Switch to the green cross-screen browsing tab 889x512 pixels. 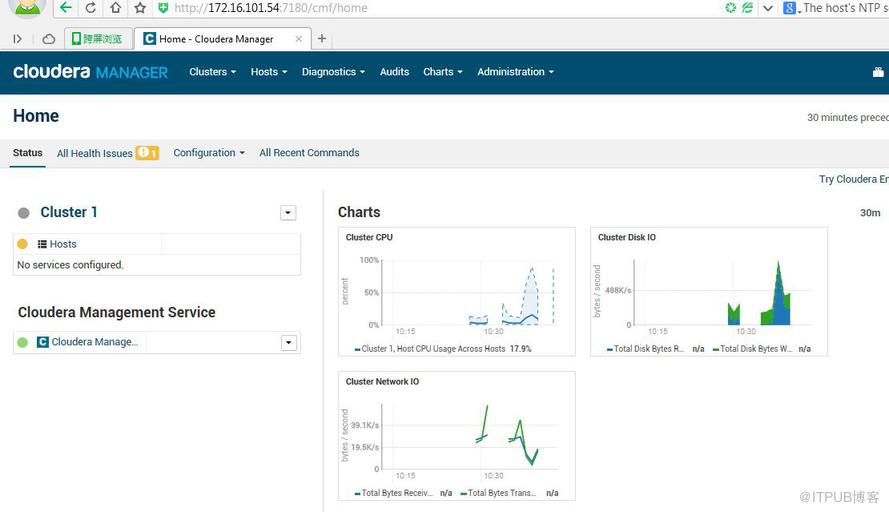pos(98,39)
